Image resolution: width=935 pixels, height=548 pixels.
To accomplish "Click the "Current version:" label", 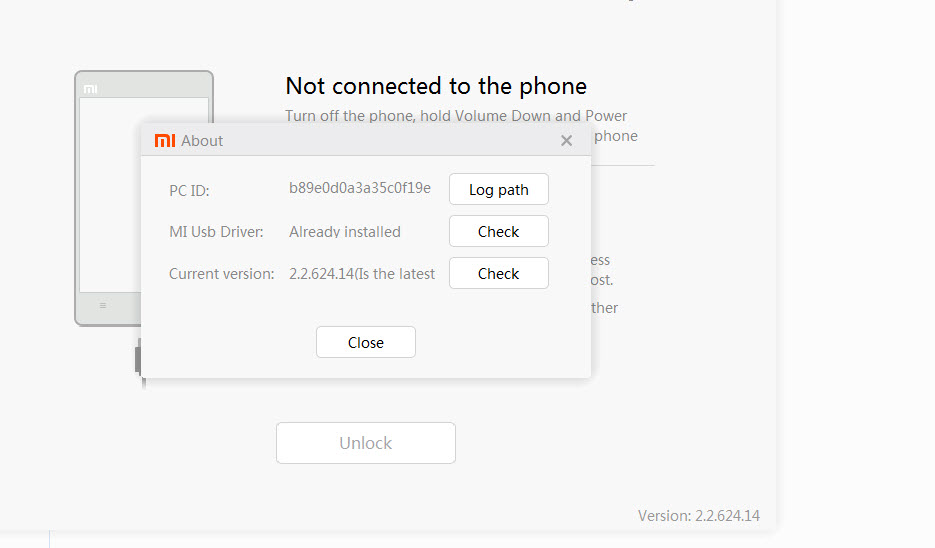I will pos(221,274).
